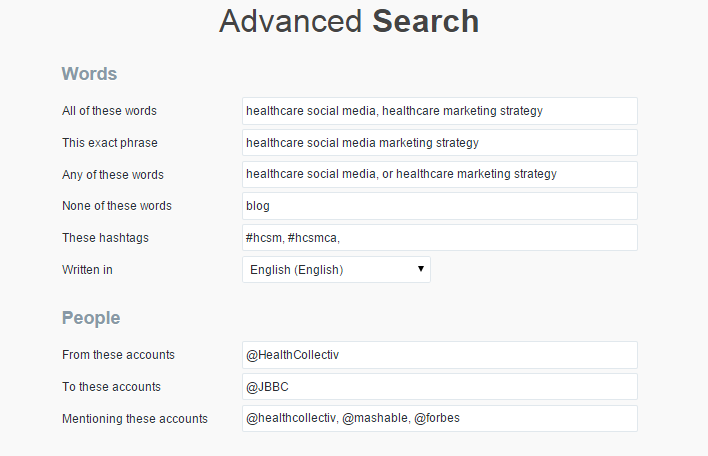Select the 'Any of these words' label text
Image resolution: width=708 pixels, height=456 pixels.
(x=113, y=175)
